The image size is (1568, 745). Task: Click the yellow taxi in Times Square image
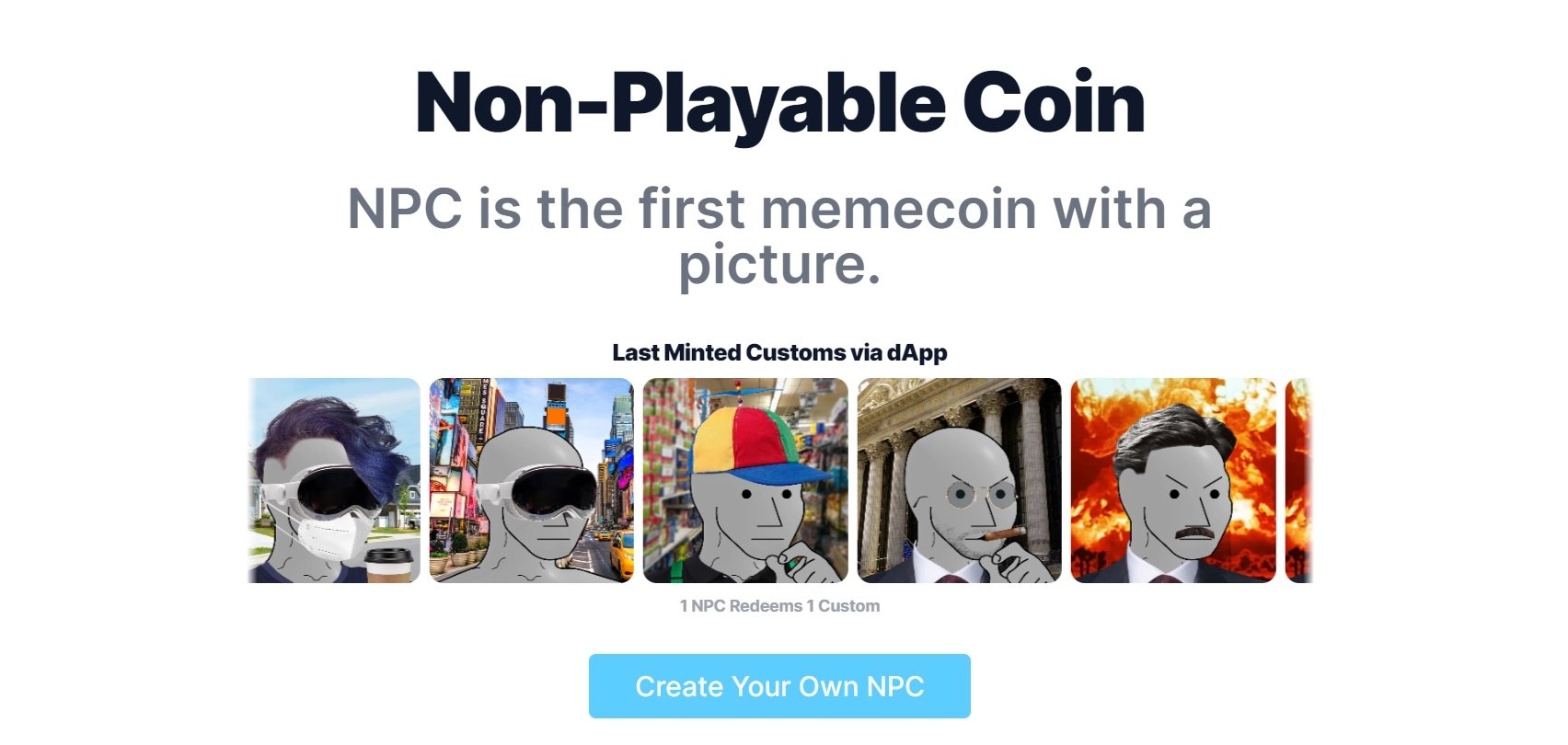621,554
